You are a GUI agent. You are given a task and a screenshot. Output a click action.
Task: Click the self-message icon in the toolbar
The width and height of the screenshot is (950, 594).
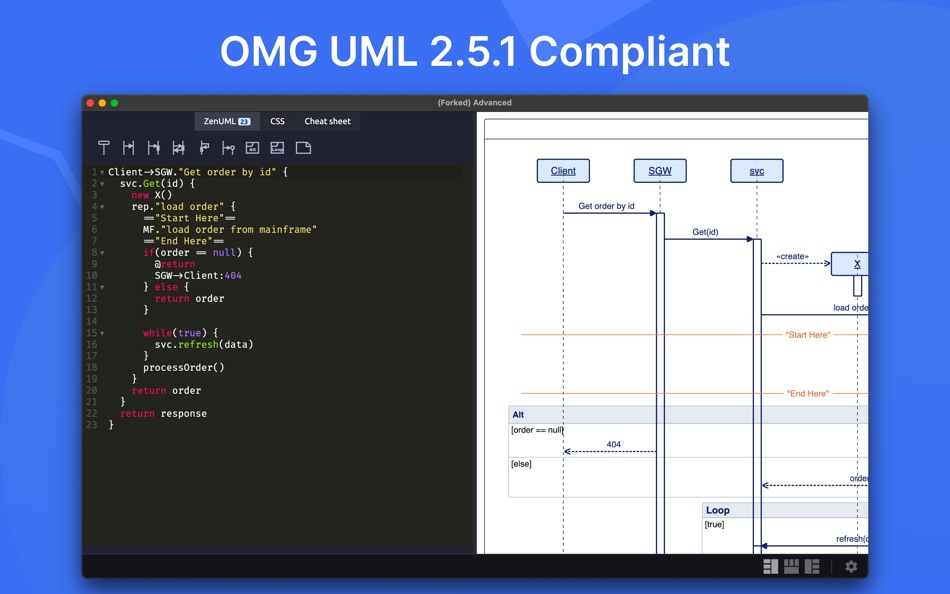[204, 148]
